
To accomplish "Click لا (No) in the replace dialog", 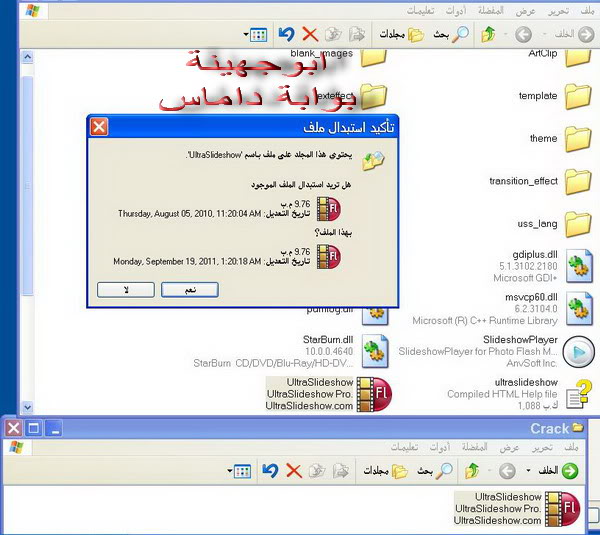I will tap(126, 290).
